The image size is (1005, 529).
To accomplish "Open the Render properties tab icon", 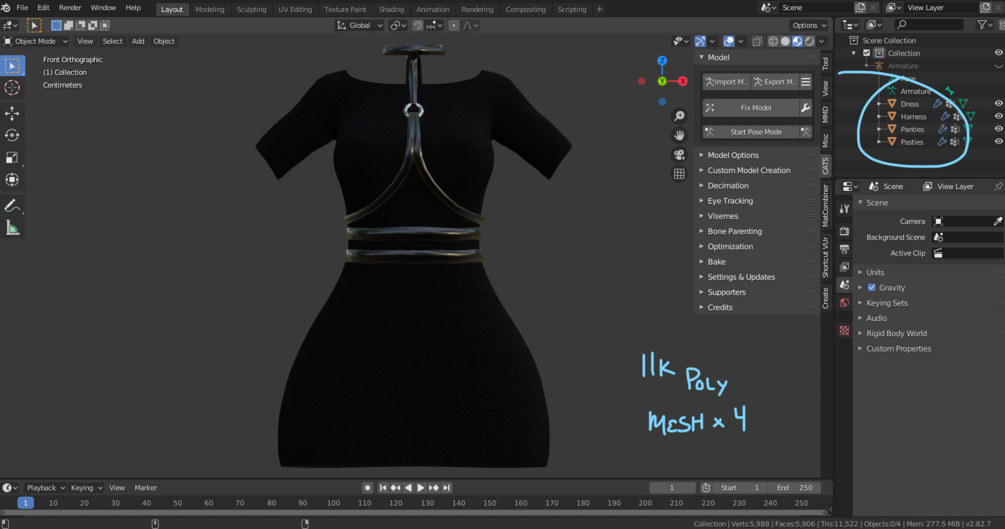I will coord(844,231).
